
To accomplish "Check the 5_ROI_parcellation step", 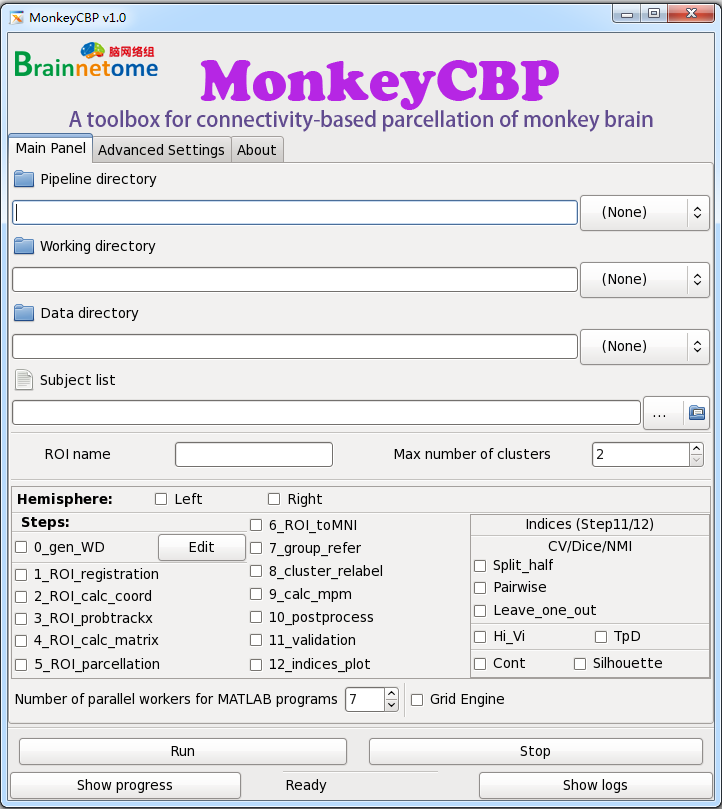I will 21,664.
